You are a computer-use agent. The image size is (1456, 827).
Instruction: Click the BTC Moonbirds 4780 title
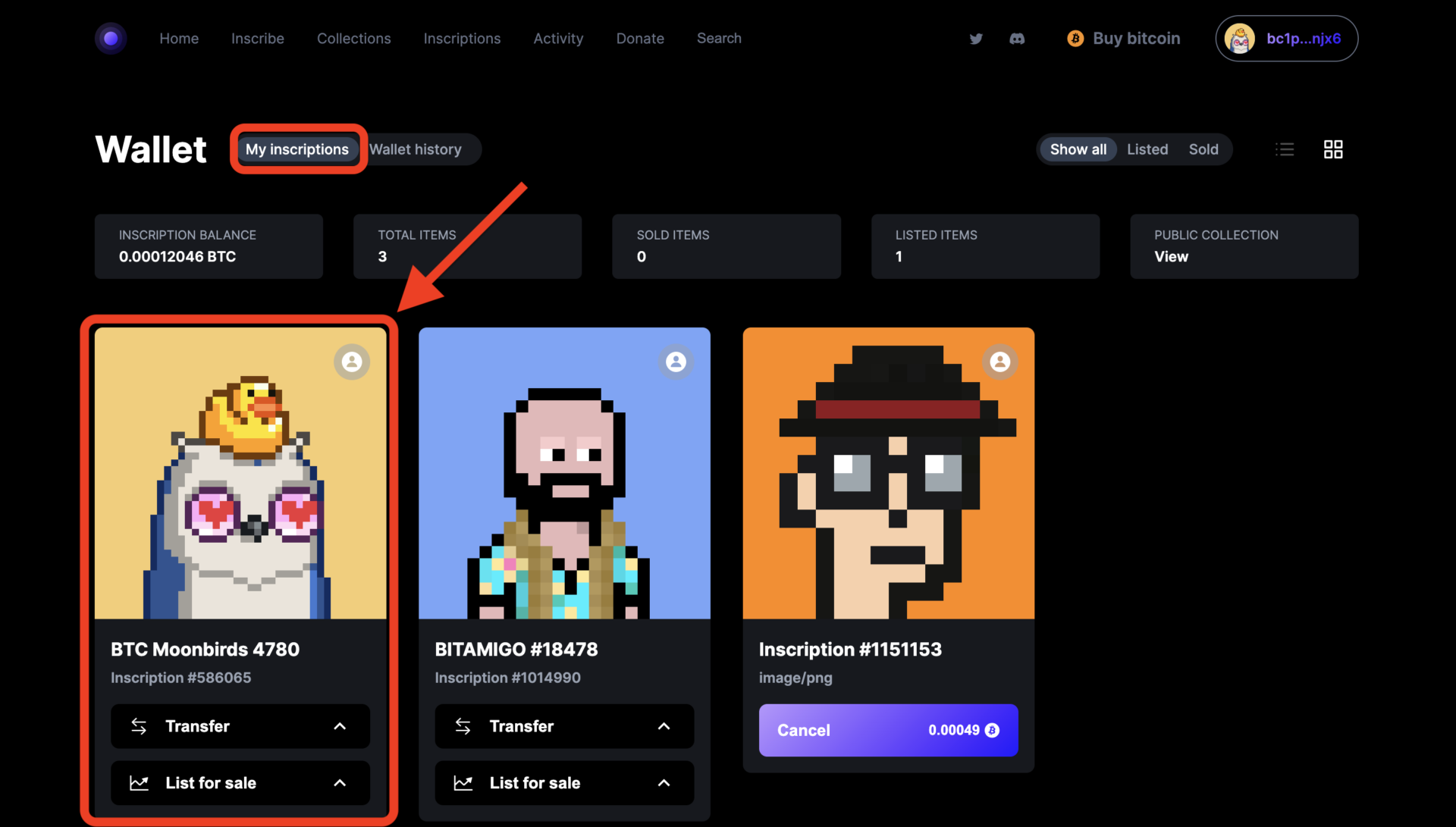point(205,650)
